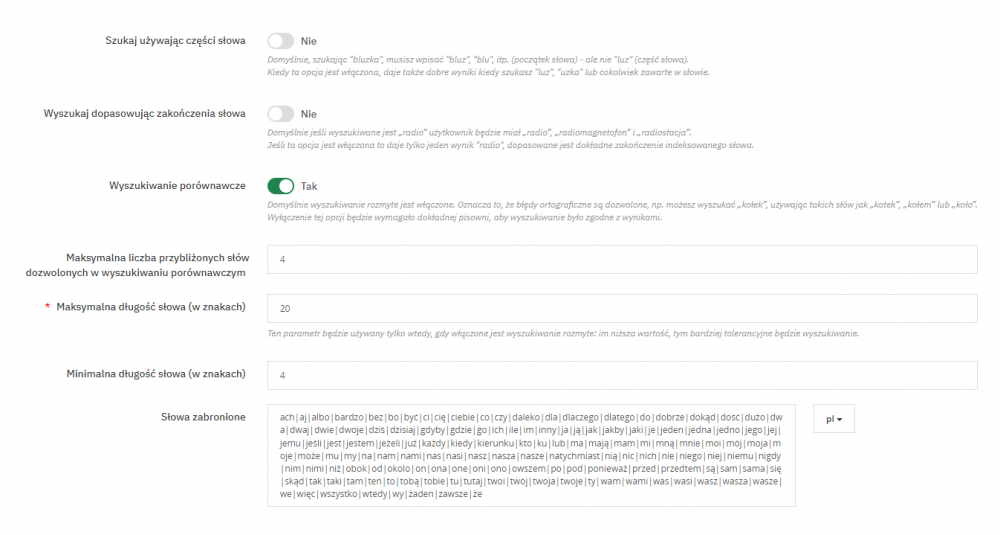Click the 'Szukaj używając części słowa' label
The height and width of the screenshot is (535, 1000).
175,41
